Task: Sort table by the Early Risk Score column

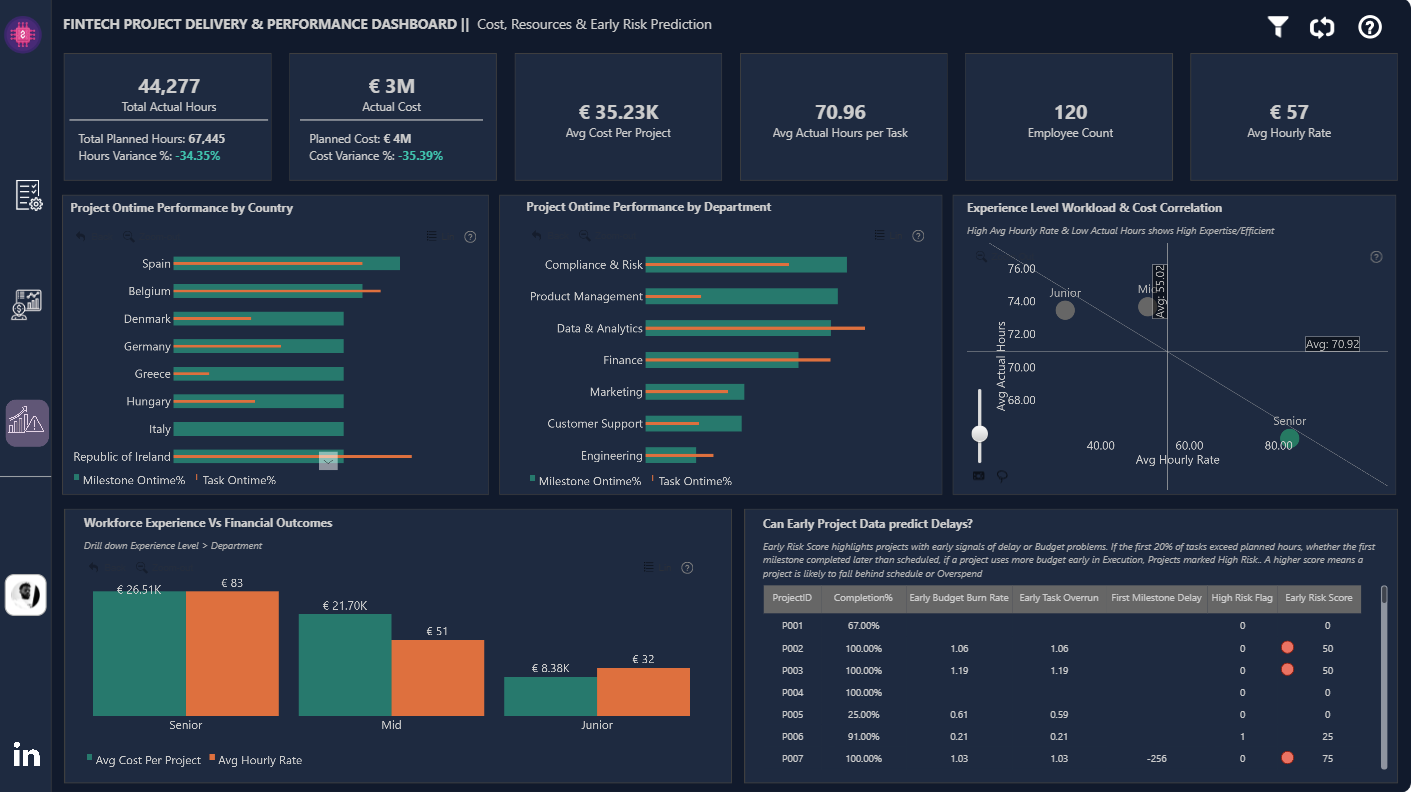Action: 1318,598
